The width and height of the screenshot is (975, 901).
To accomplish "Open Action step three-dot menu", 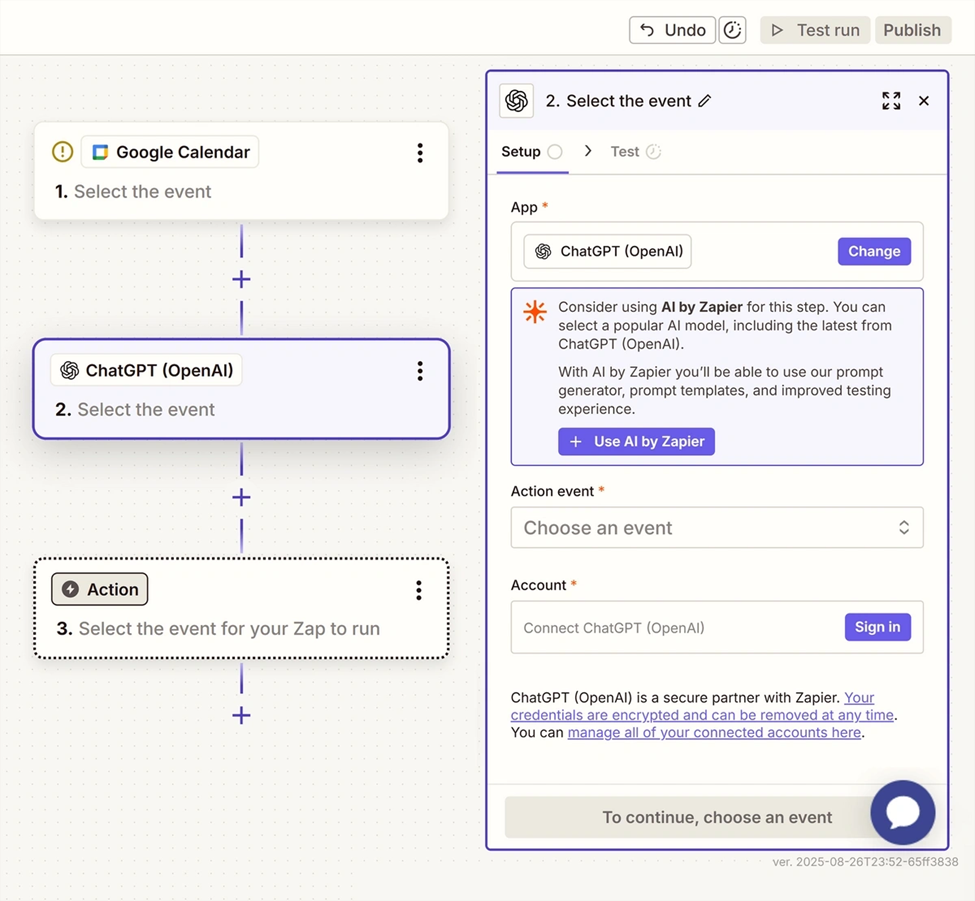I will tap(419, 590).
